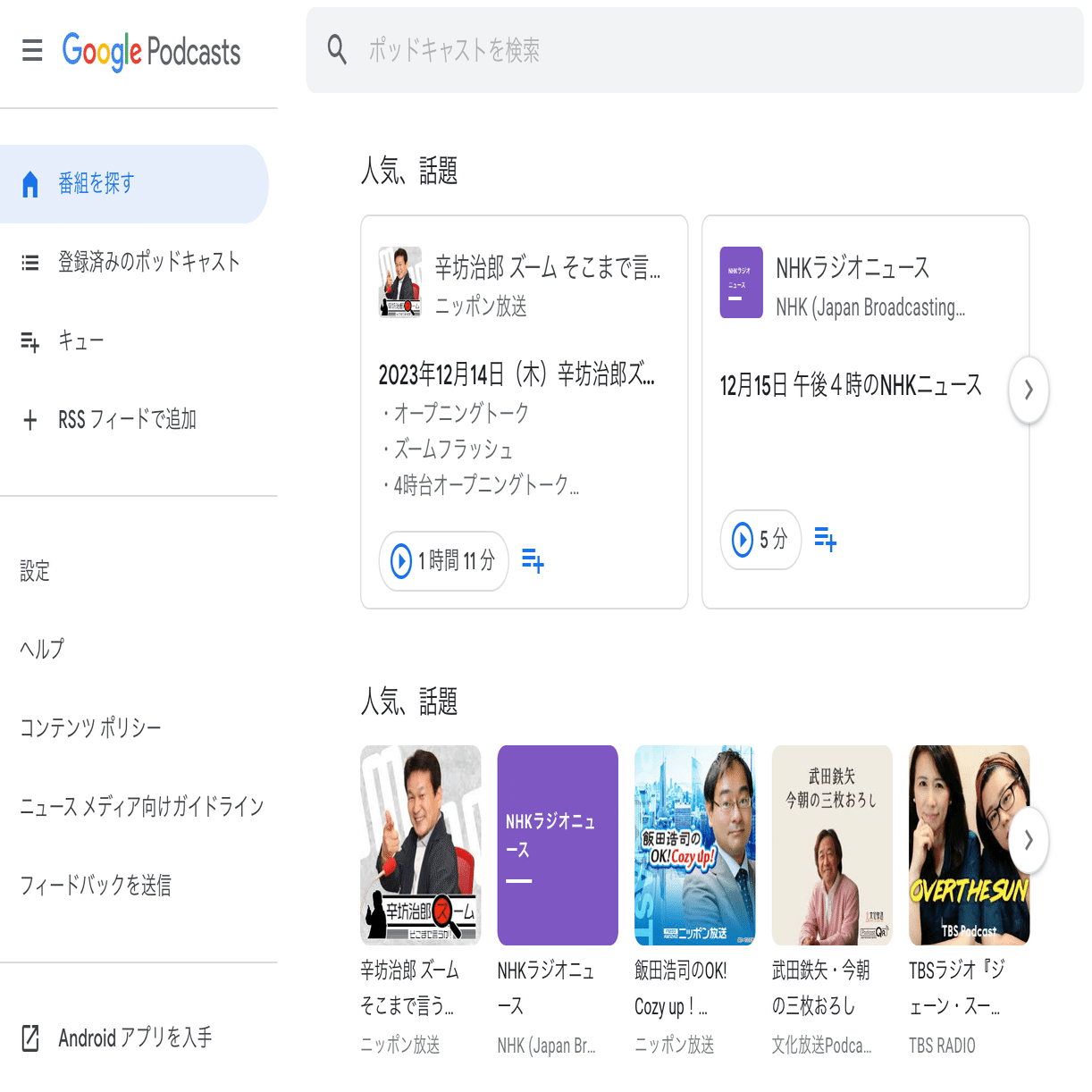Play the 5分 NHK news episode
This screenshot has width=1092, height=1092.
760,540
